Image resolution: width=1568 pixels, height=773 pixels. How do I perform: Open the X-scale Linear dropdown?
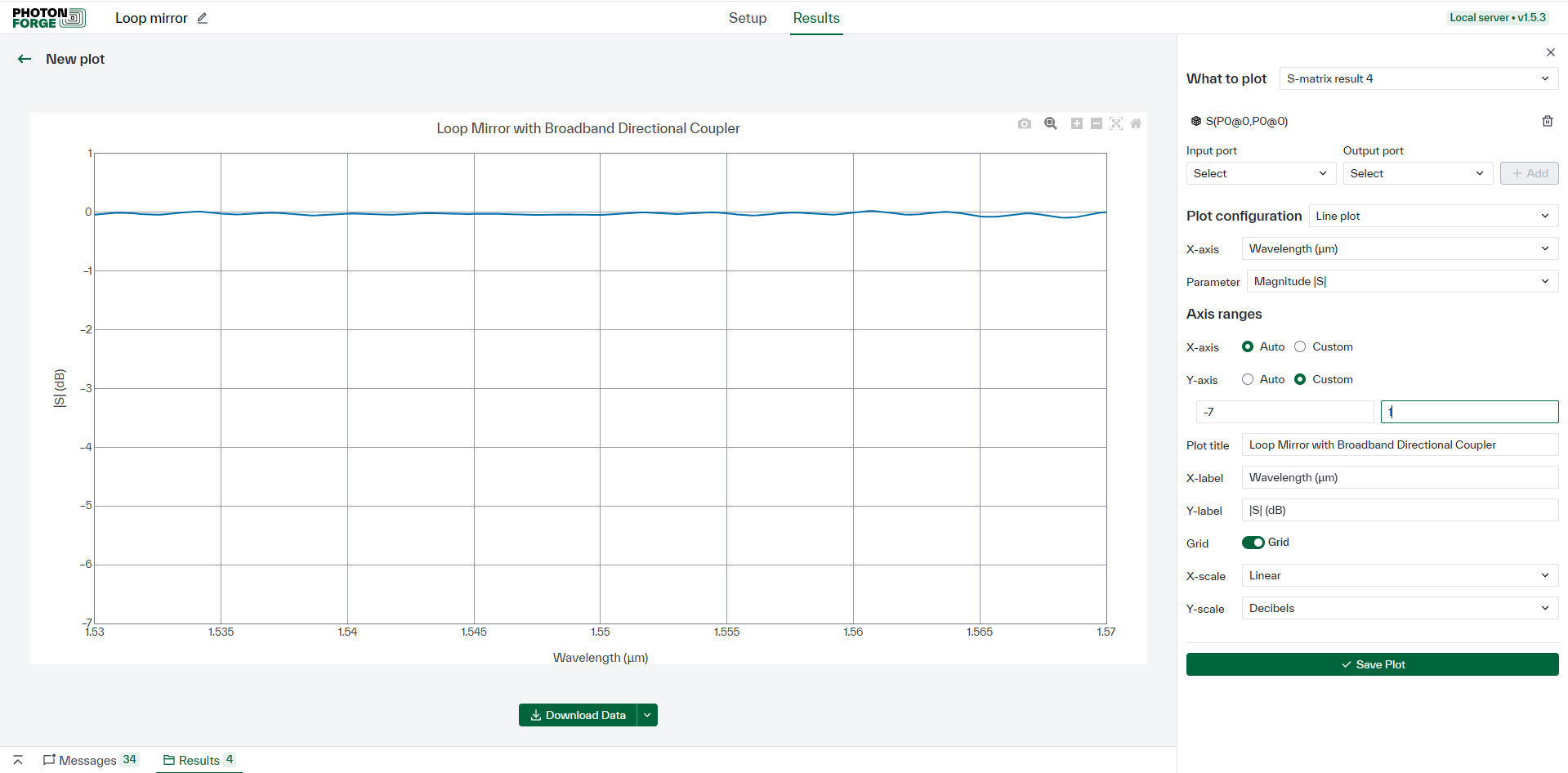tap(1400, 575)
